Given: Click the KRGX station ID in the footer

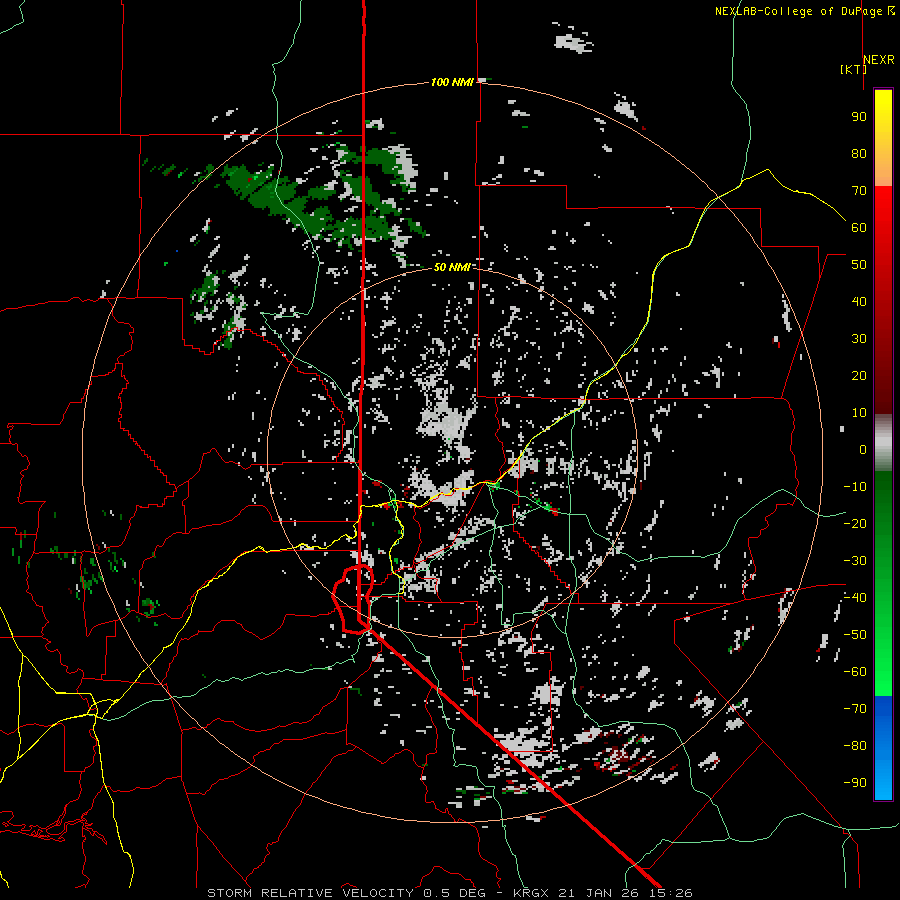Looking at the screenshot, I should (532, 893).
